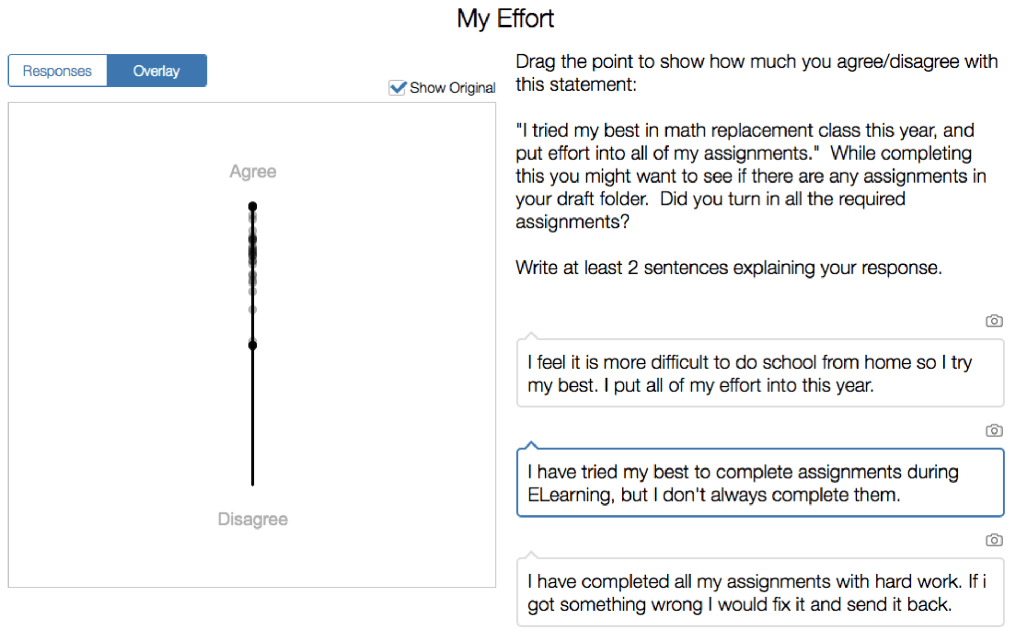The height and width of the screenshot is (629, 1024).
Task: Switch to the Responses tab
Action: [57, 71]
